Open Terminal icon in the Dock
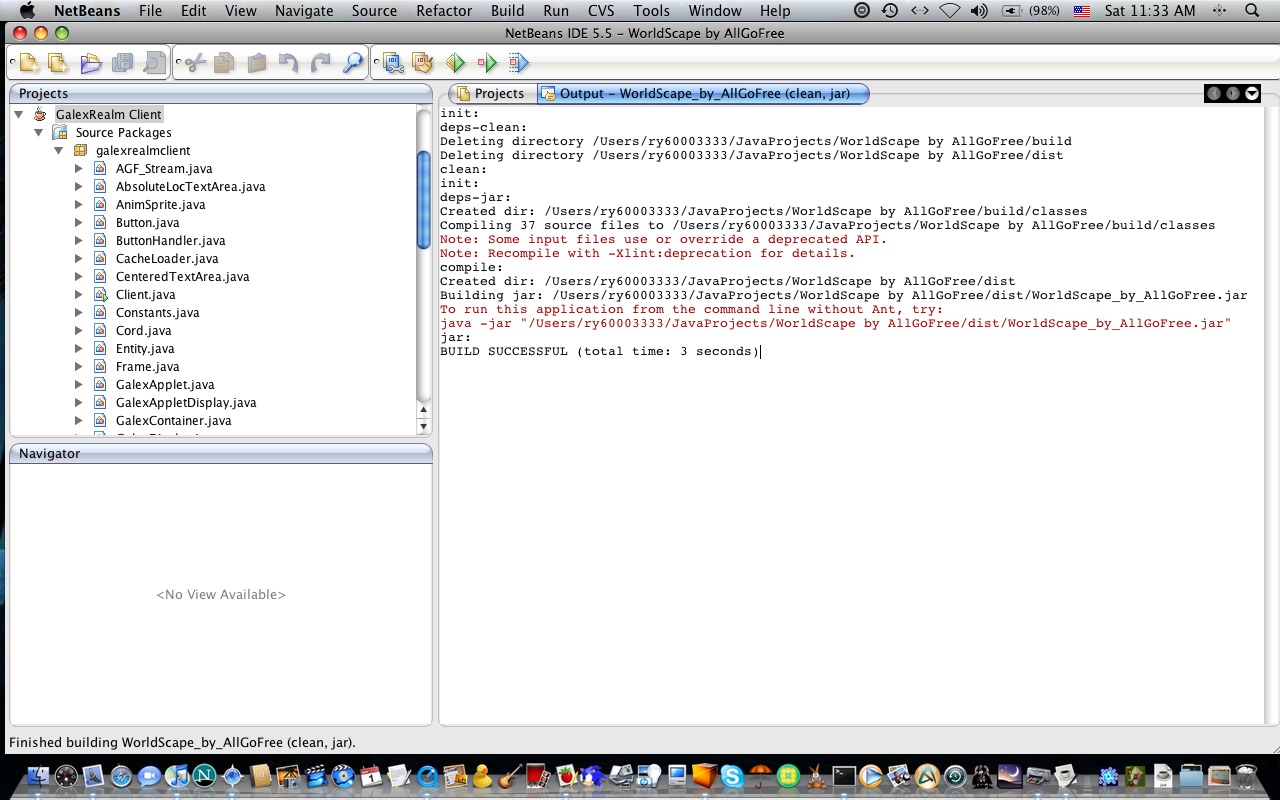The width and height of the screenshot is (1280, 800). point(844,776)
